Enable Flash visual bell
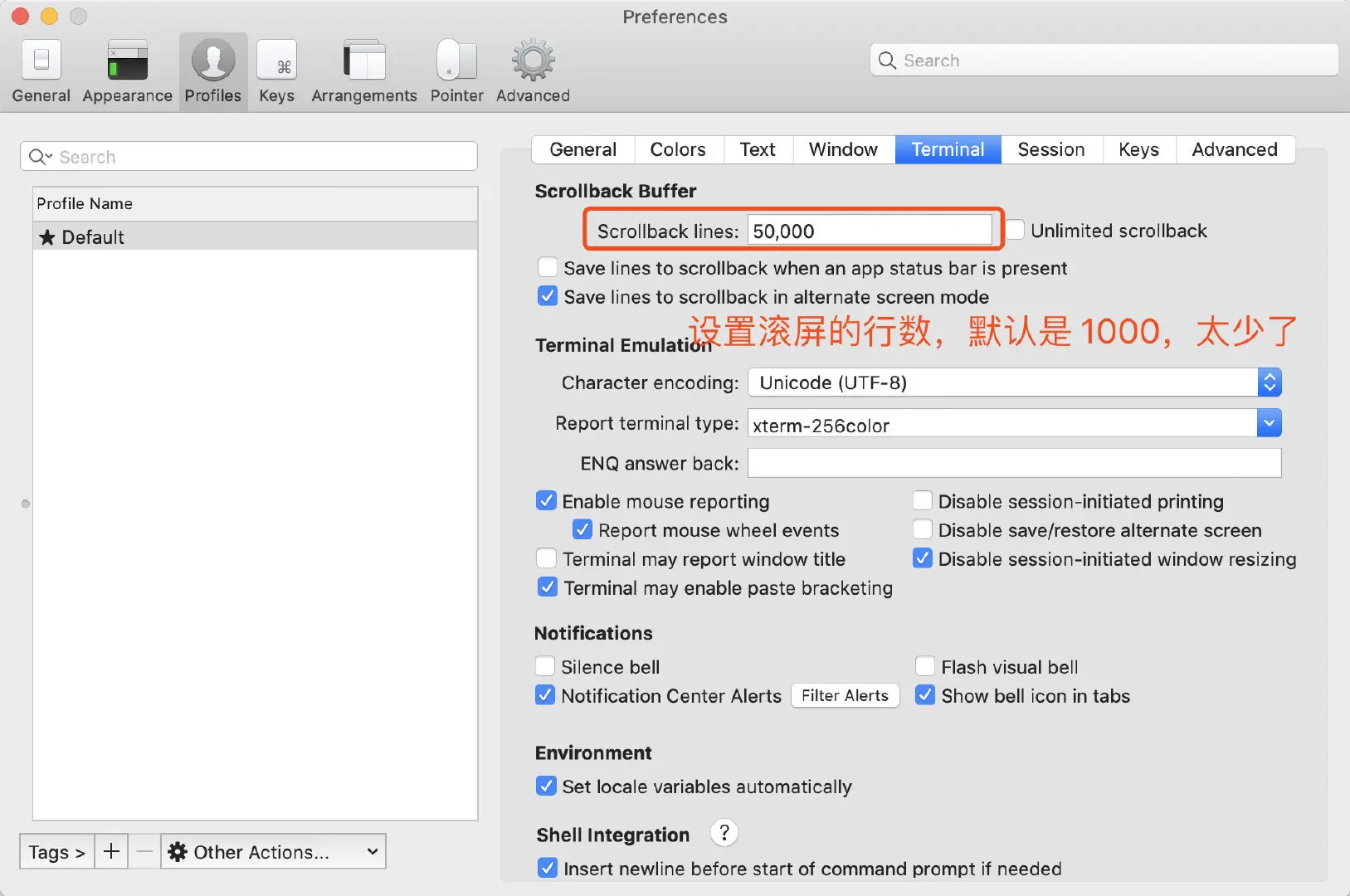 coord(925,666)
